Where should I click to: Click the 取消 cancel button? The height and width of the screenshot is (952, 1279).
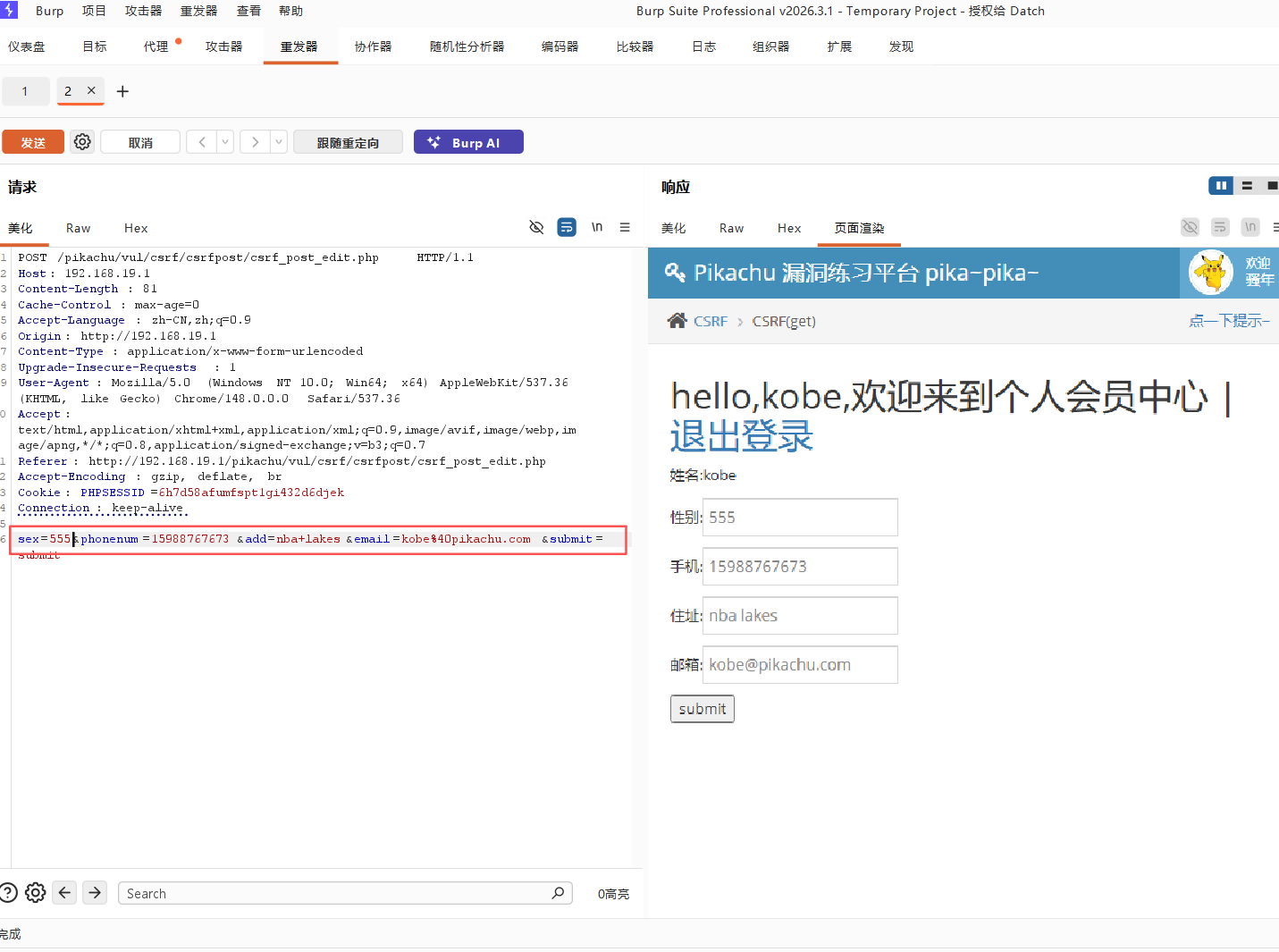[140, 142]
